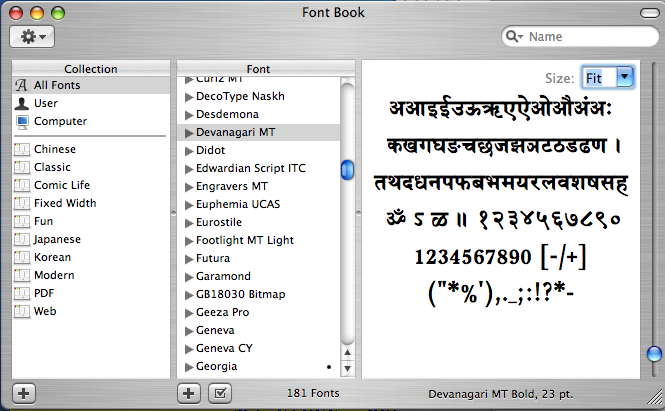Expand the Geeza Pro font family
Image resolution: width=665 pixels, height=411 pixels.
tap(189, 313)
